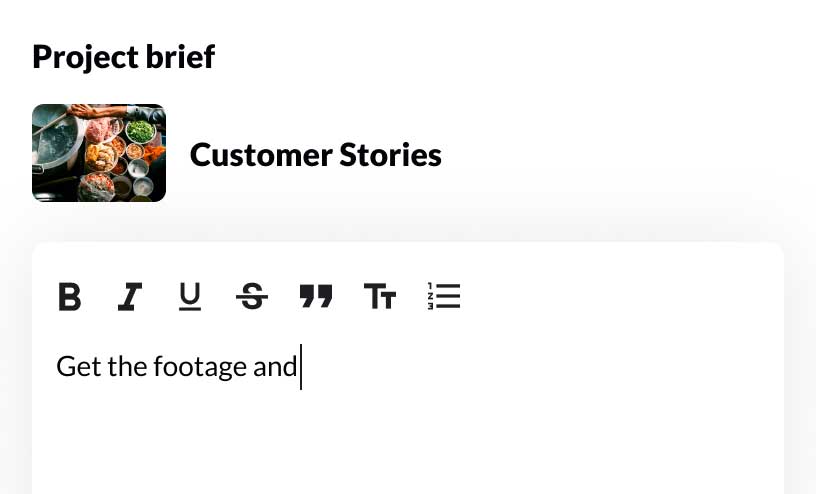Place cursor on the word "and"

coord(275,367)
